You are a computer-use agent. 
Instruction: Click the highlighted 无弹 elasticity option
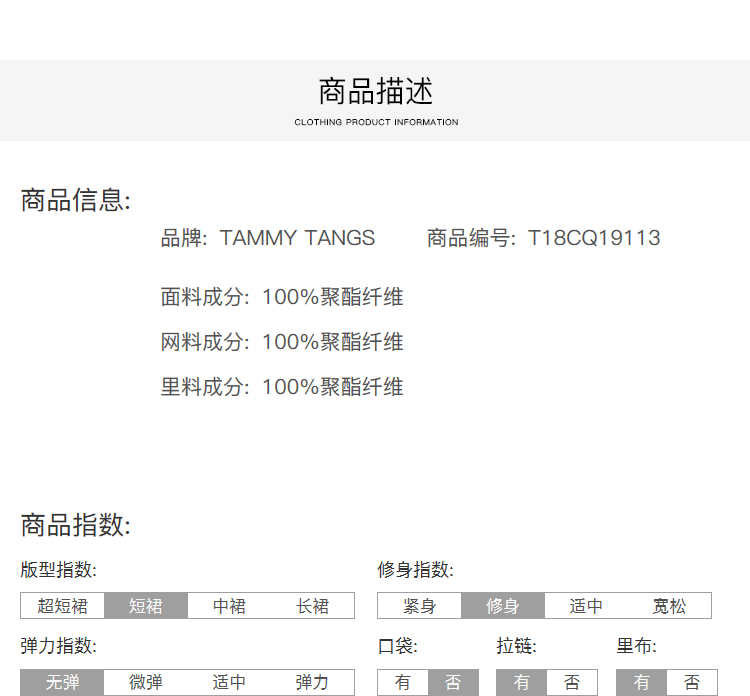62,683
